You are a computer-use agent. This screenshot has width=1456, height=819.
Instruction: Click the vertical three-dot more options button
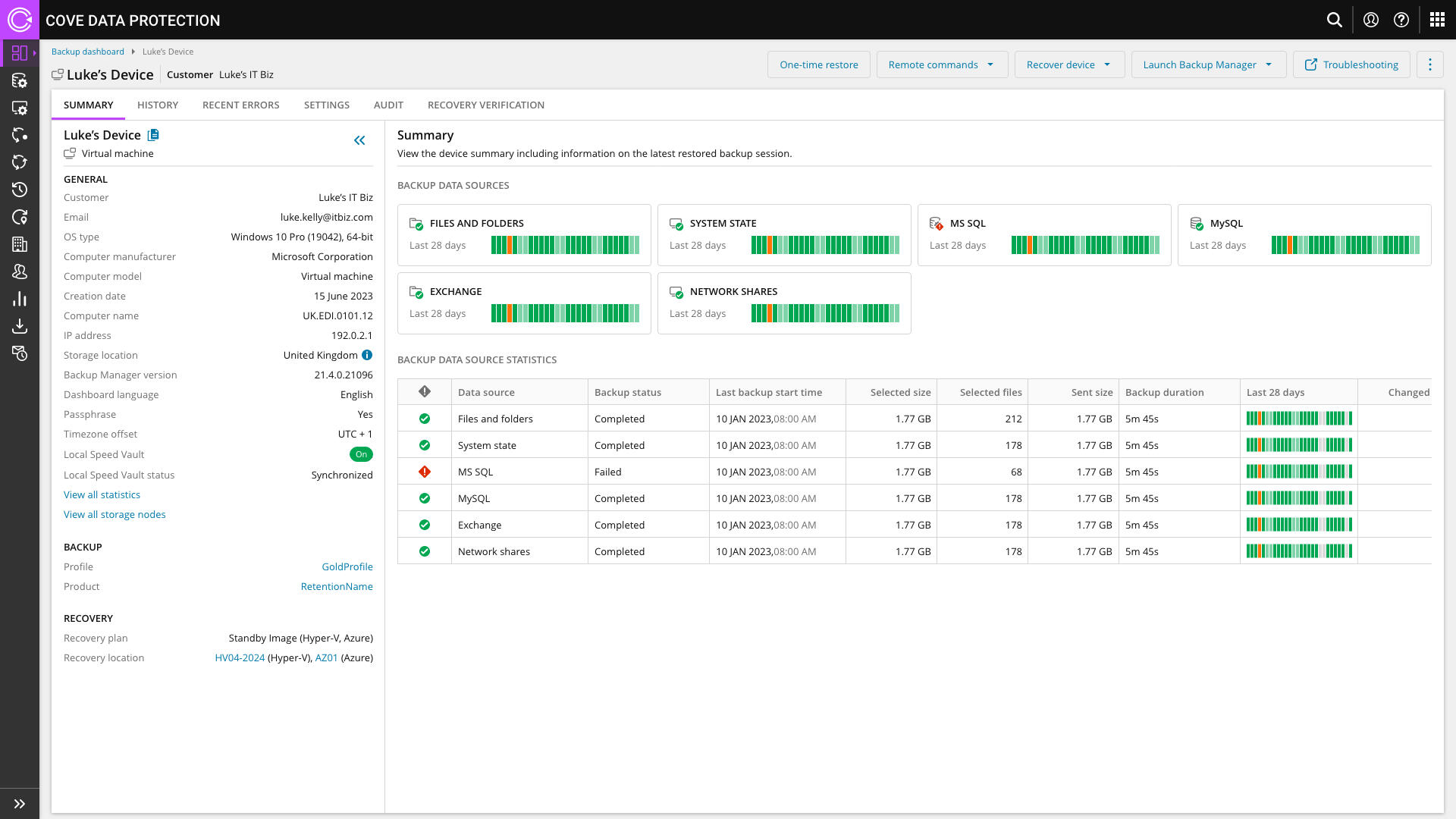pyautogui.click(x=1430, y=64)
